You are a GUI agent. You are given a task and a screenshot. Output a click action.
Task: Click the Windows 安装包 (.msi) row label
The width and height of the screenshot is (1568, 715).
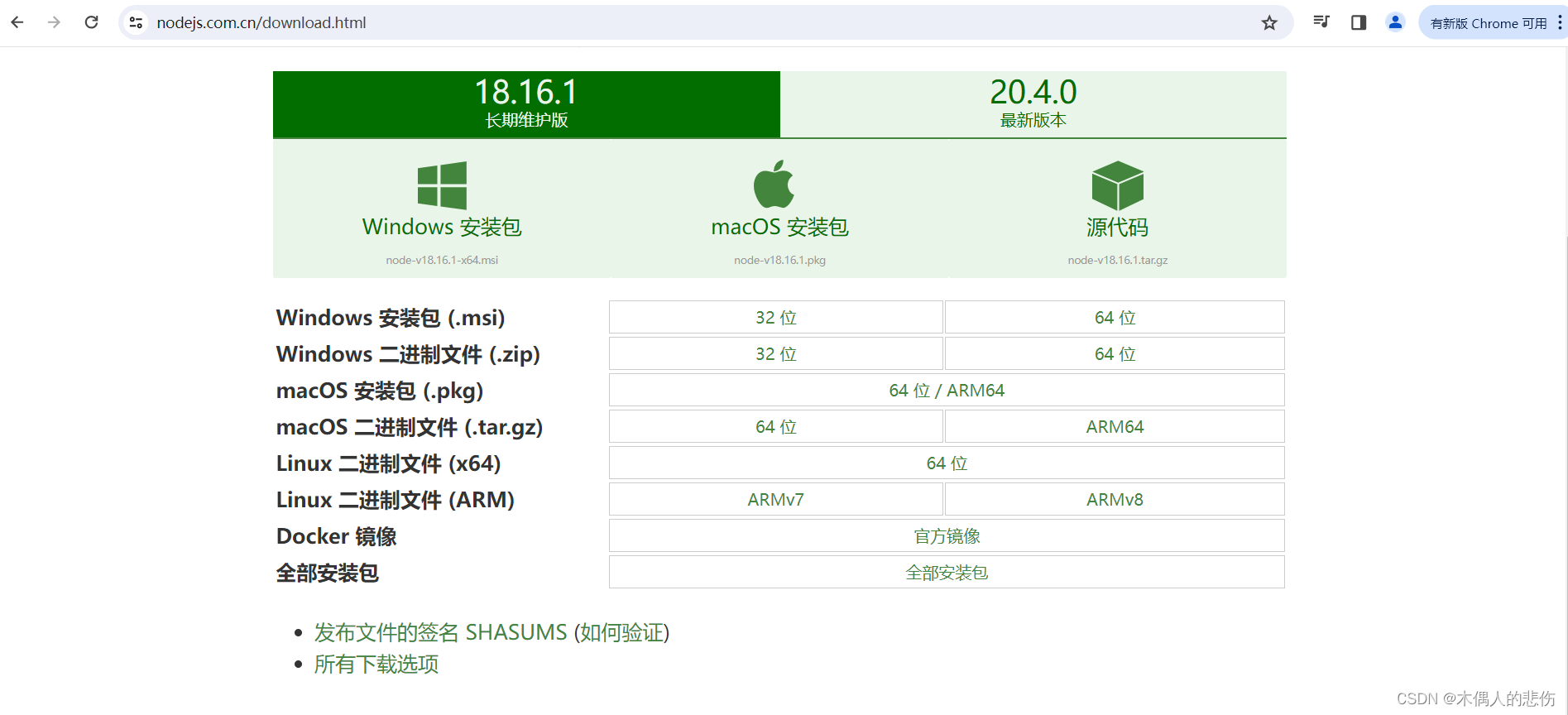point(391,318)
